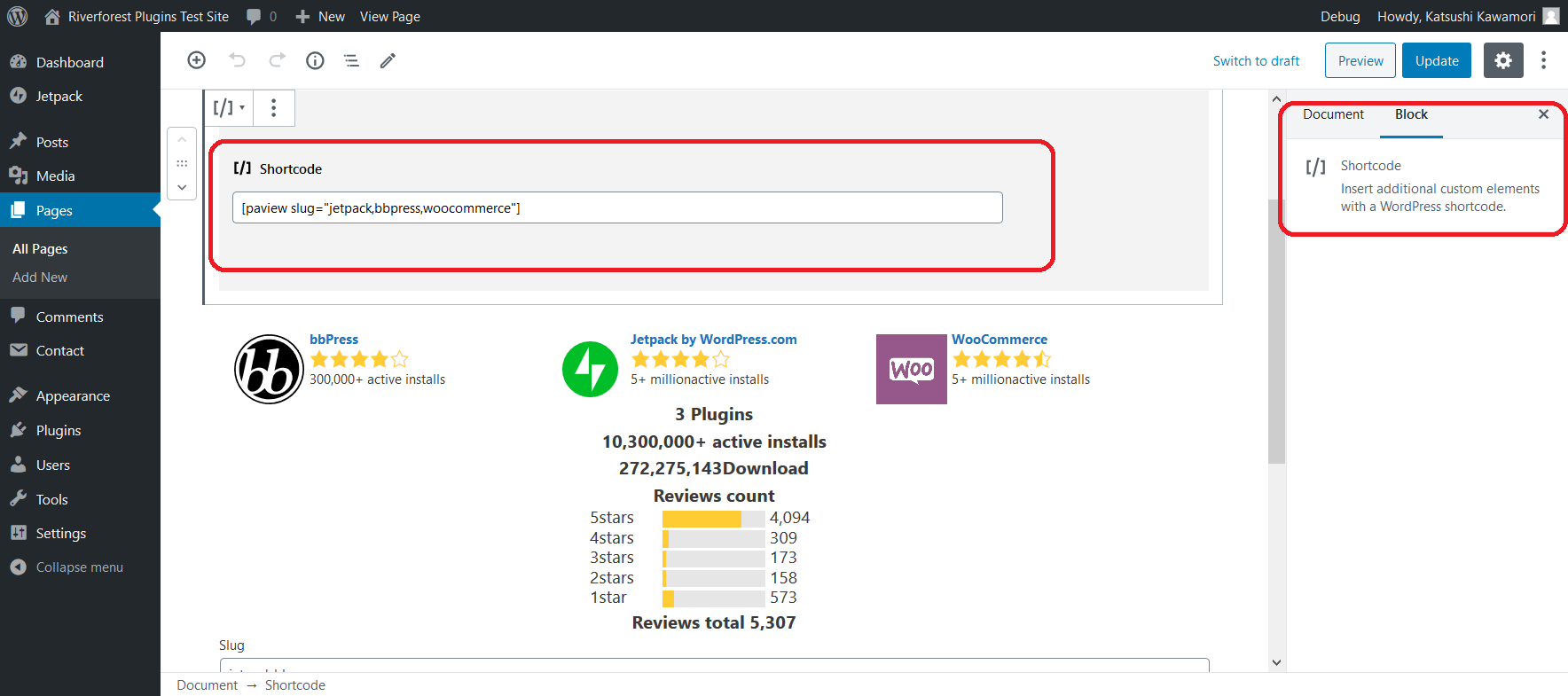1568x696 pixels.
Task: Click Switch to draft
Action: [1256, 61]
